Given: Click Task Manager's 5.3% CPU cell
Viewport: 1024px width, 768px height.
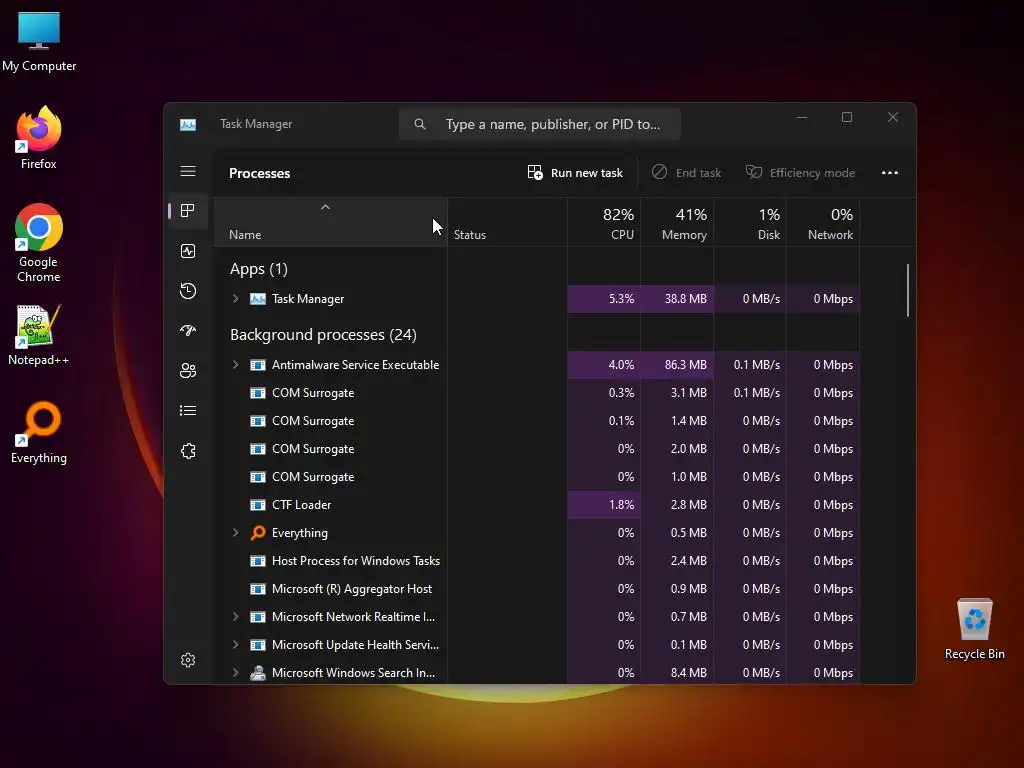Looking at the screenshot, I should pyautogui.click(x=604, y=299).
